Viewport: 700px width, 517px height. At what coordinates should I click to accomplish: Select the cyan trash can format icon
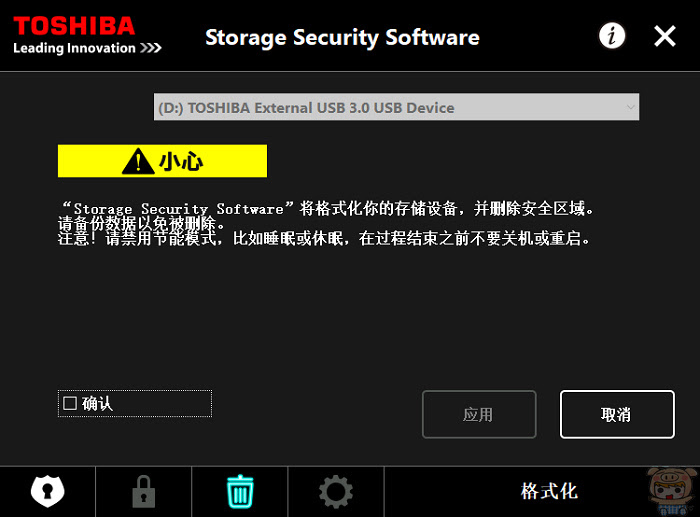point(240,492)
